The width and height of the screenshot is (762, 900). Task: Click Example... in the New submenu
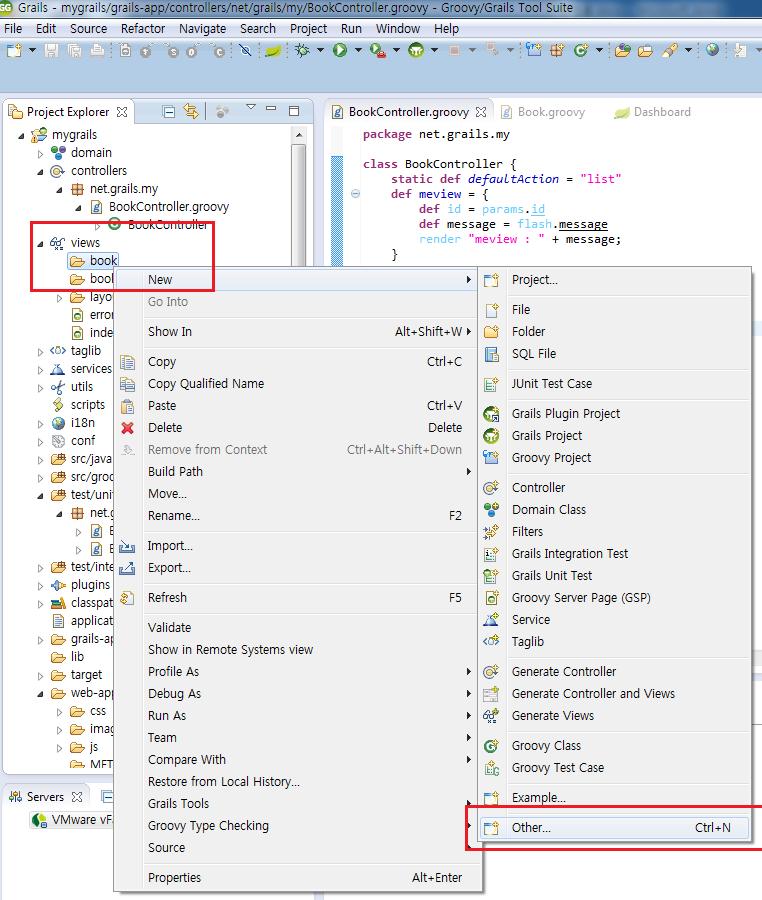point(615,797)
